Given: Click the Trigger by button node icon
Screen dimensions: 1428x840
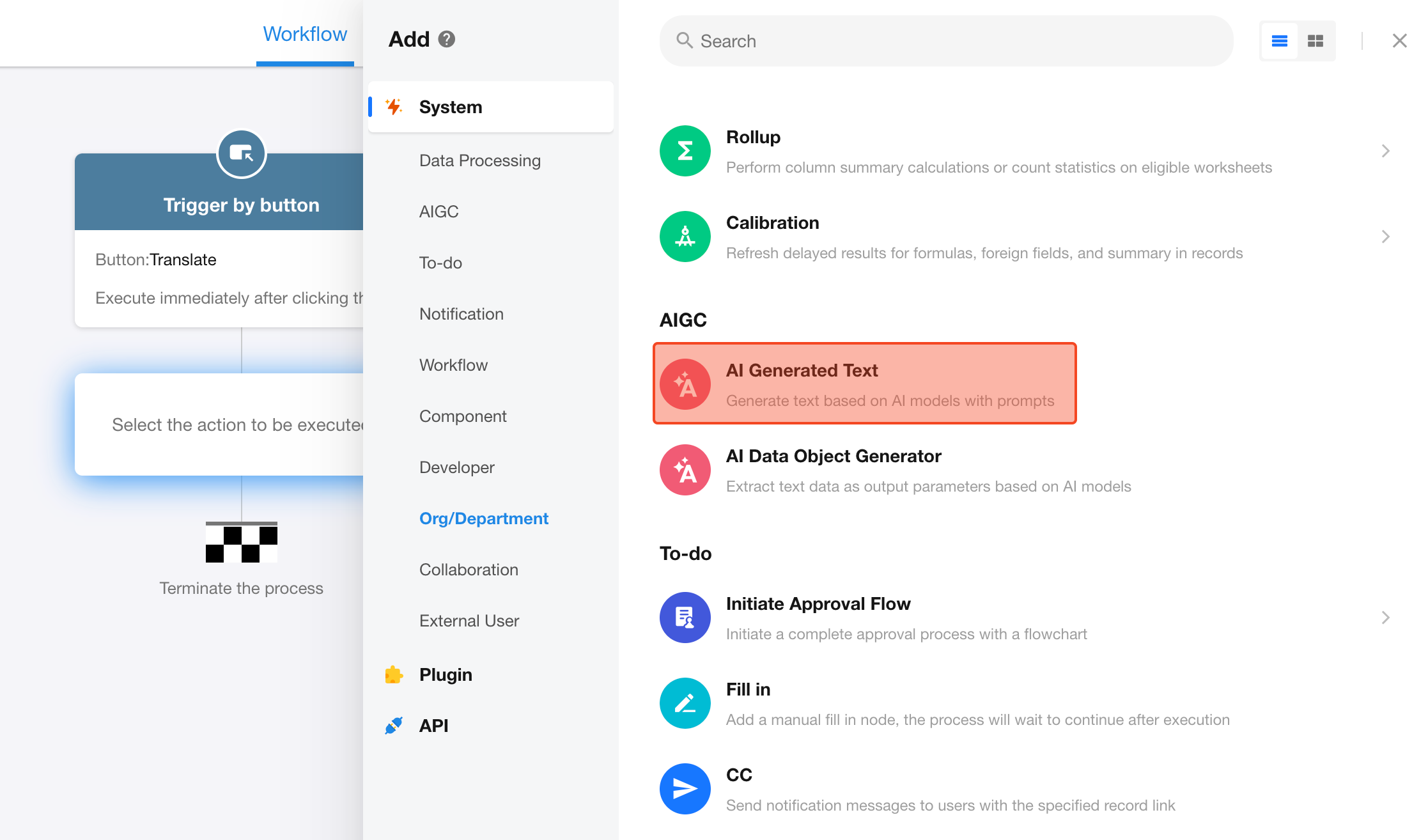Looking at the screenshot, I should tap(241, 153).
